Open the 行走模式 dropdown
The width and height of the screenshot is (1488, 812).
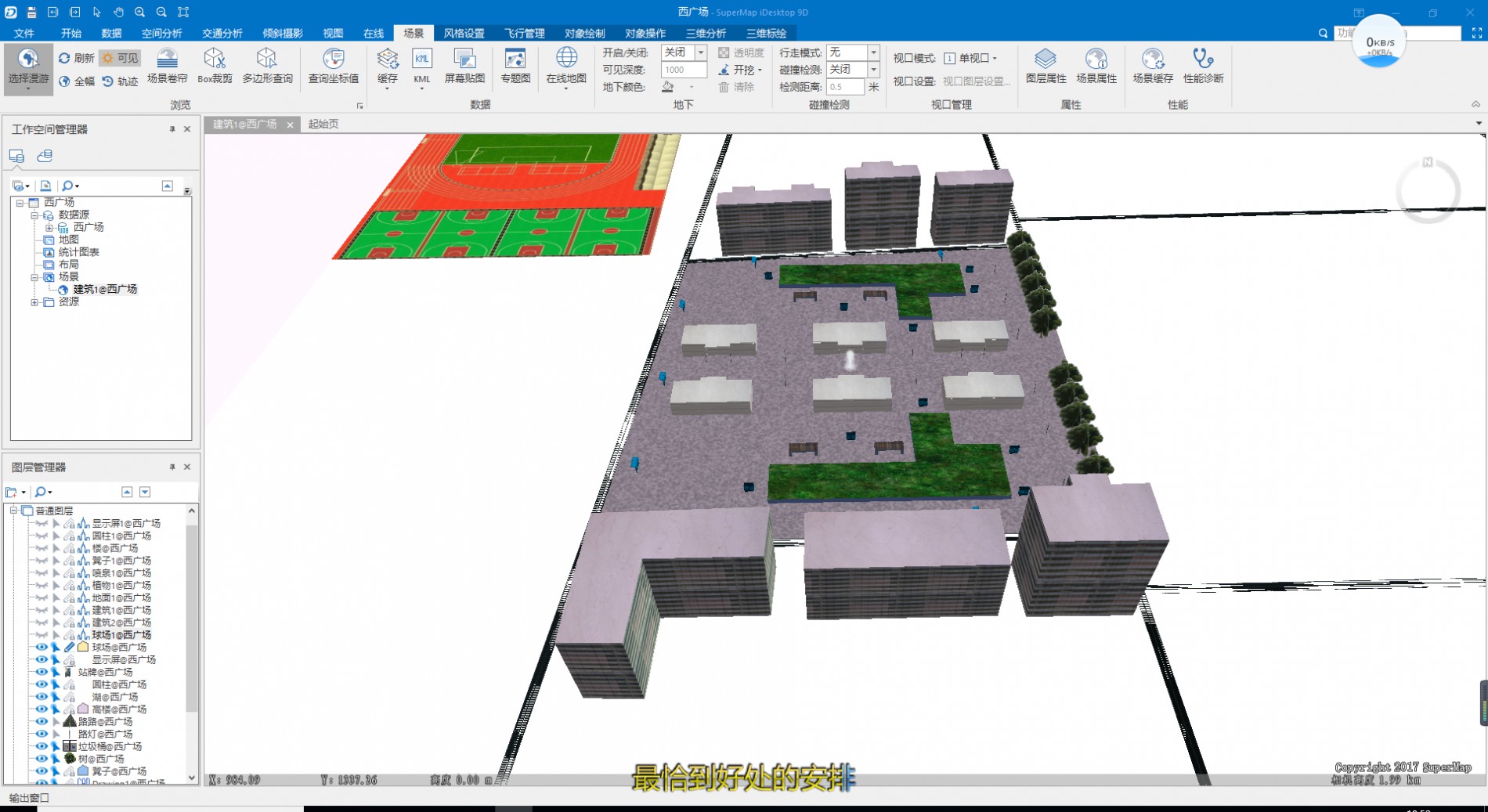coord(874,52)
